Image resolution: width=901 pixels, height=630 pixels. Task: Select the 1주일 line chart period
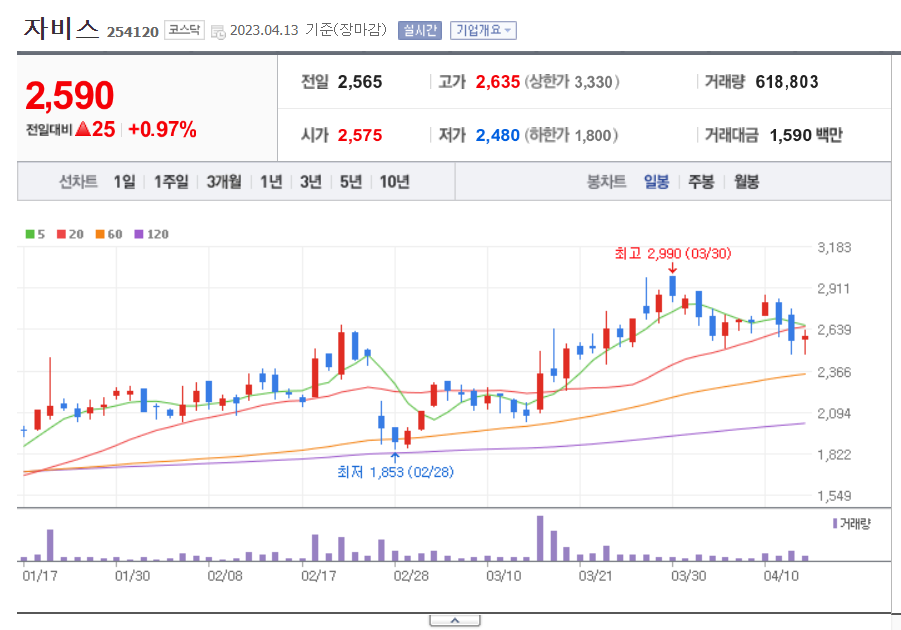(171, 182)
